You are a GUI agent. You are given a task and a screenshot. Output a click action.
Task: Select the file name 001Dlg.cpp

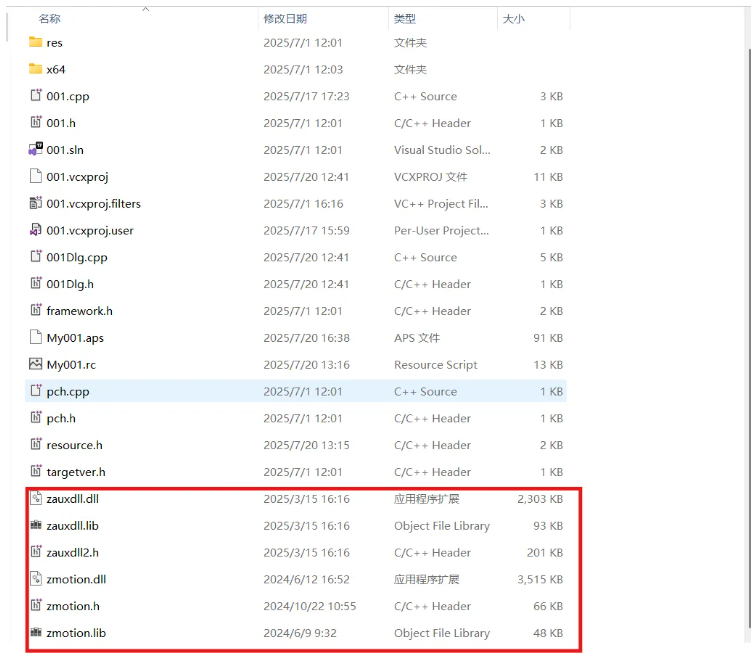[77, 257]
